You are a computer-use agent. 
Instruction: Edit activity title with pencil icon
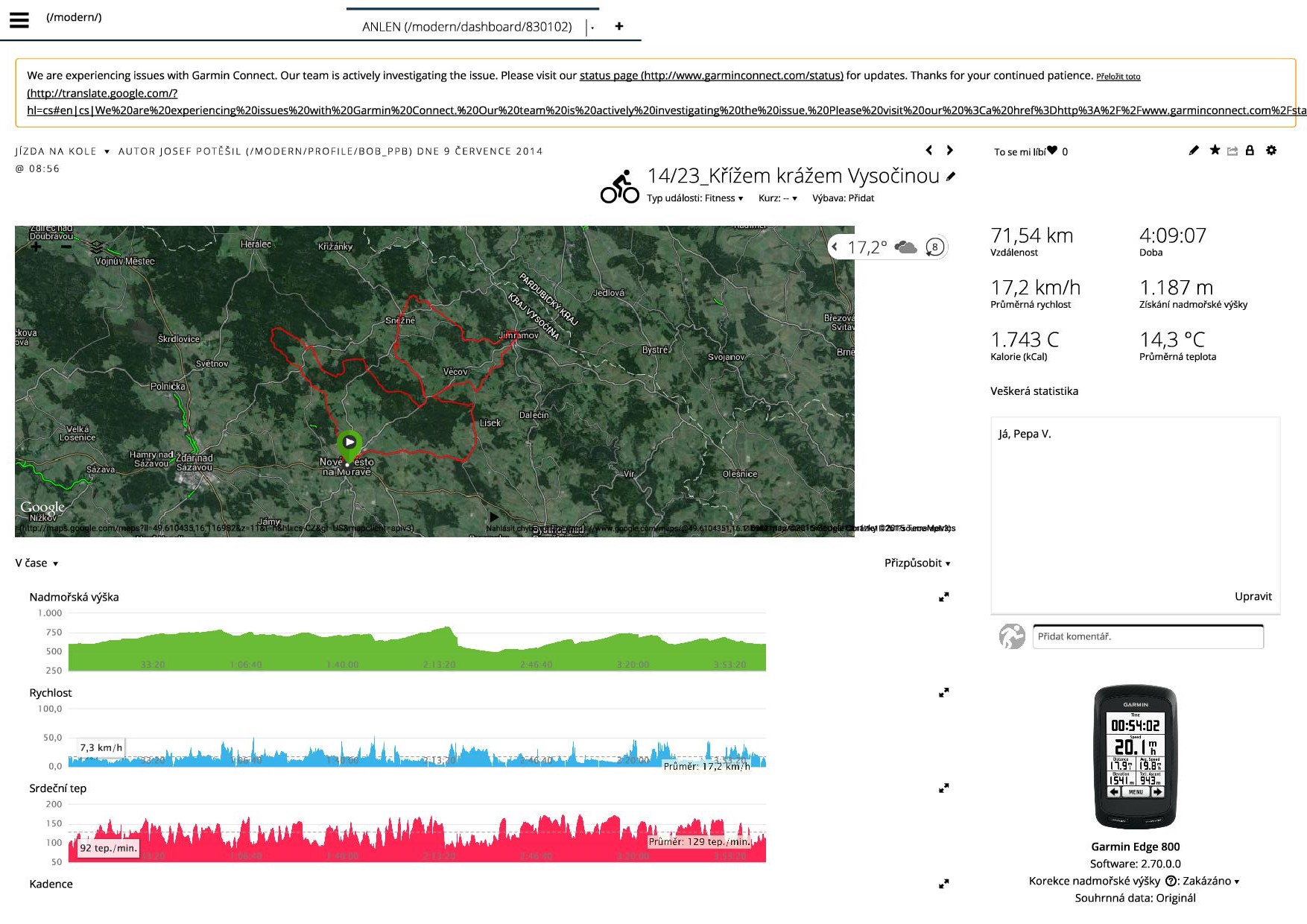pos(951,177)
